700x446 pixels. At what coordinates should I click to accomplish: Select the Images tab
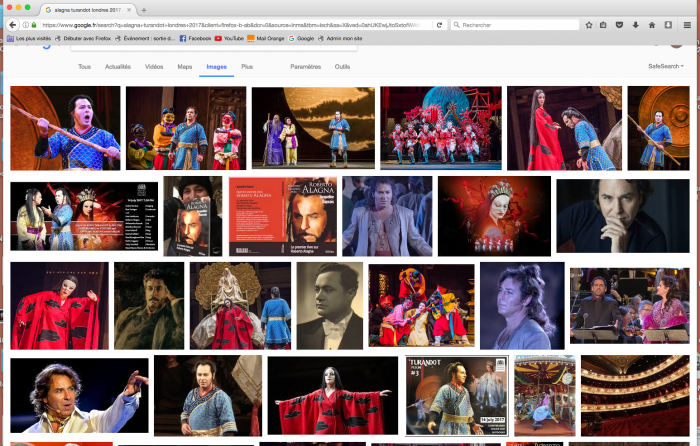pos(217,67)
